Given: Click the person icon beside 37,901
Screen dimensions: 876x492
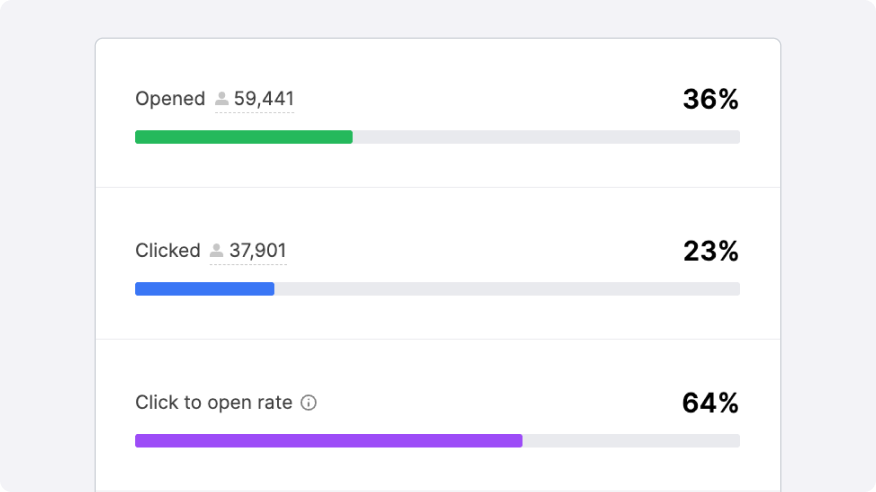Looking at the screenshot, I should tap(217, 251).
